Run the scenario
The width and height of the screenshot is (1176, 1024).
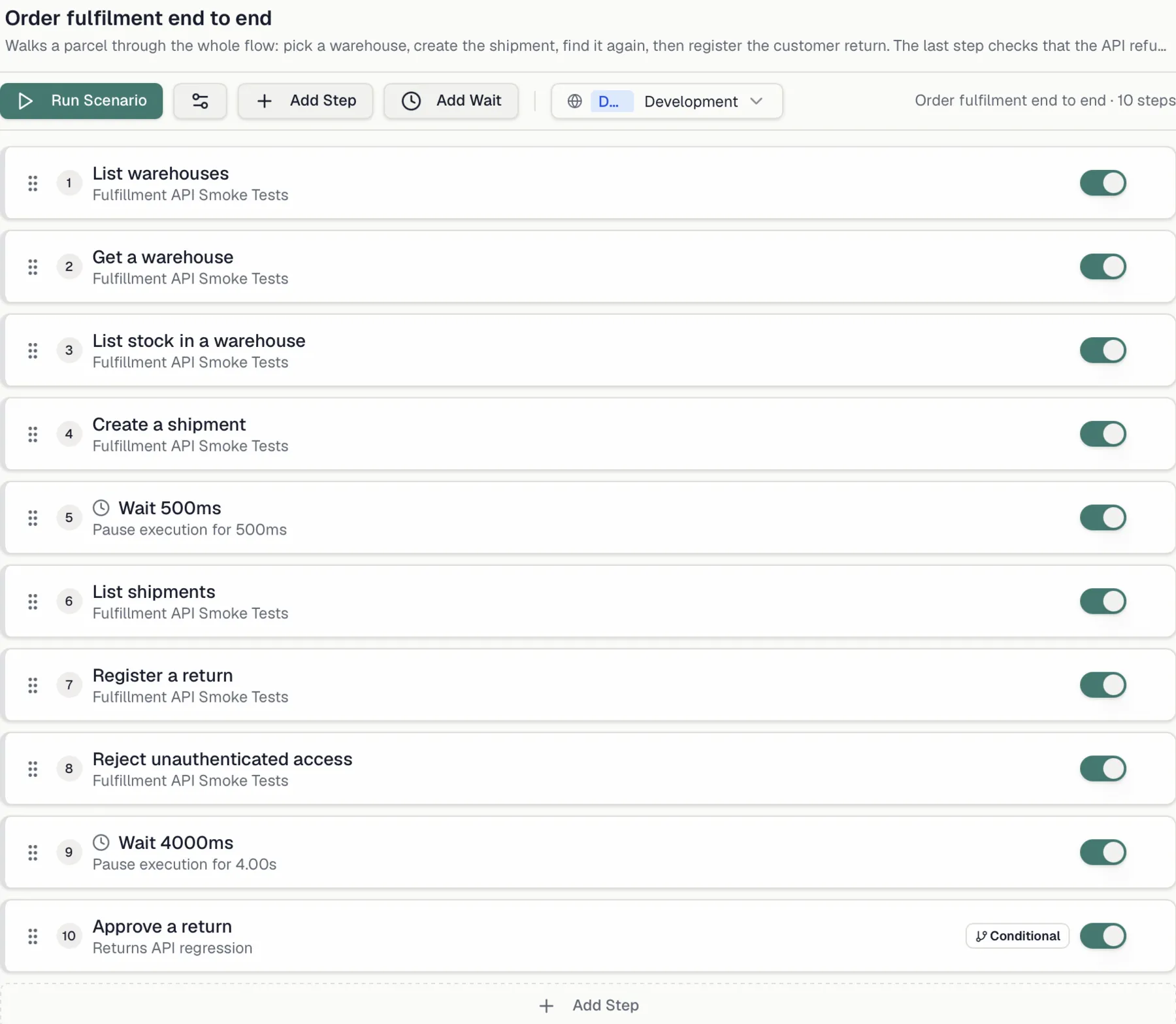point(81,101)
